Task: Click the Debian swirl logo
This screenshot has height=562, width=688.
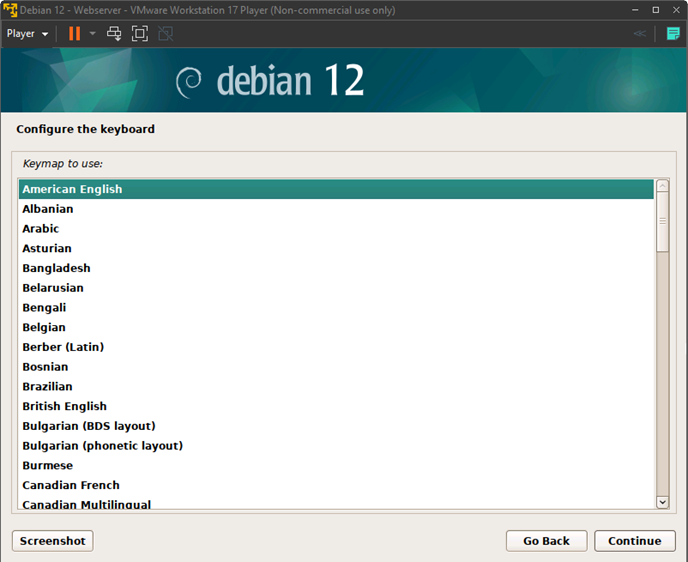Action: 189,82
